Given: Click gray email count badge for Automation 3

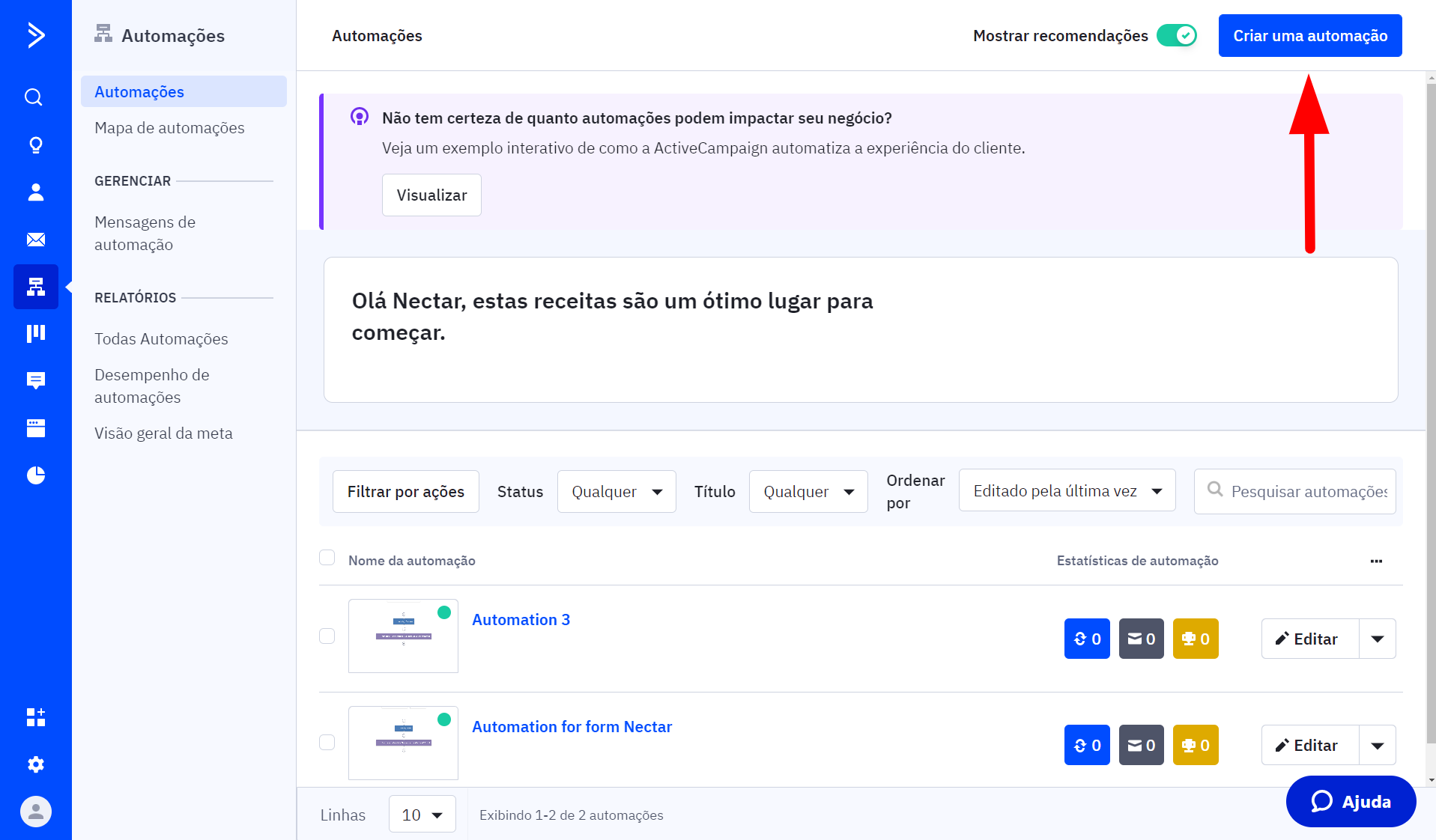Looking at the screenshot, I should pyautogui.click(x=1141, y=639).
